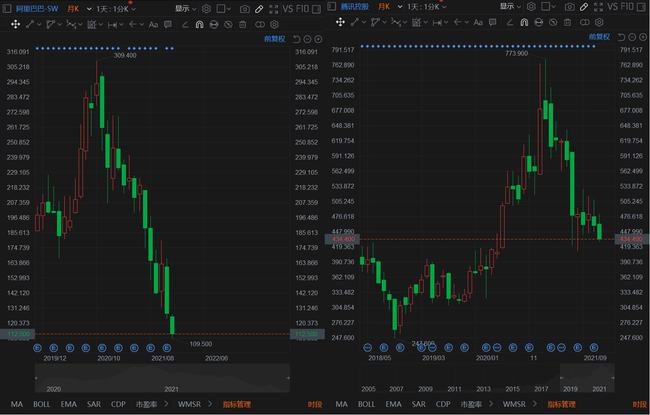Screen dimensions: 650x415
Task: Click the 时段 button under Tencent chart
Action: pyautogui.click(x=632, y=404)
